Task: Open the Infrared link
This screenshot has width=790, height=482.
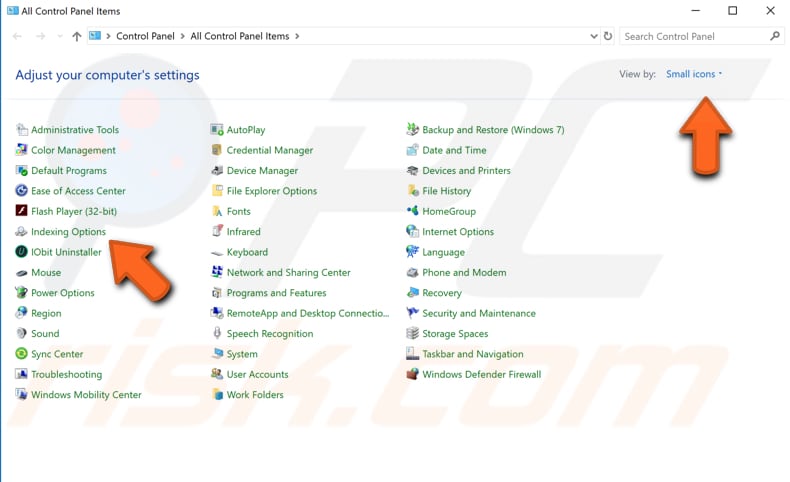Action: [243, 232]
